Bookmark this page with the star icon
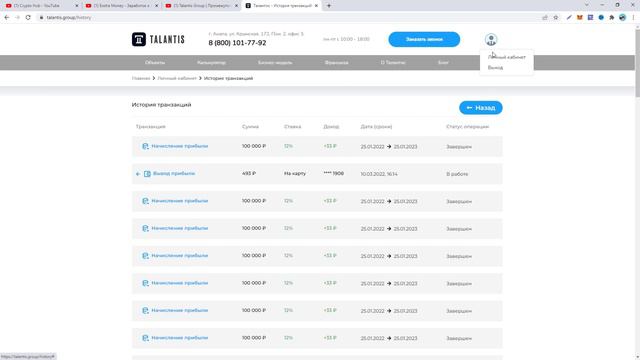Viewport: 640px width, 360px height. click(556, 18)
